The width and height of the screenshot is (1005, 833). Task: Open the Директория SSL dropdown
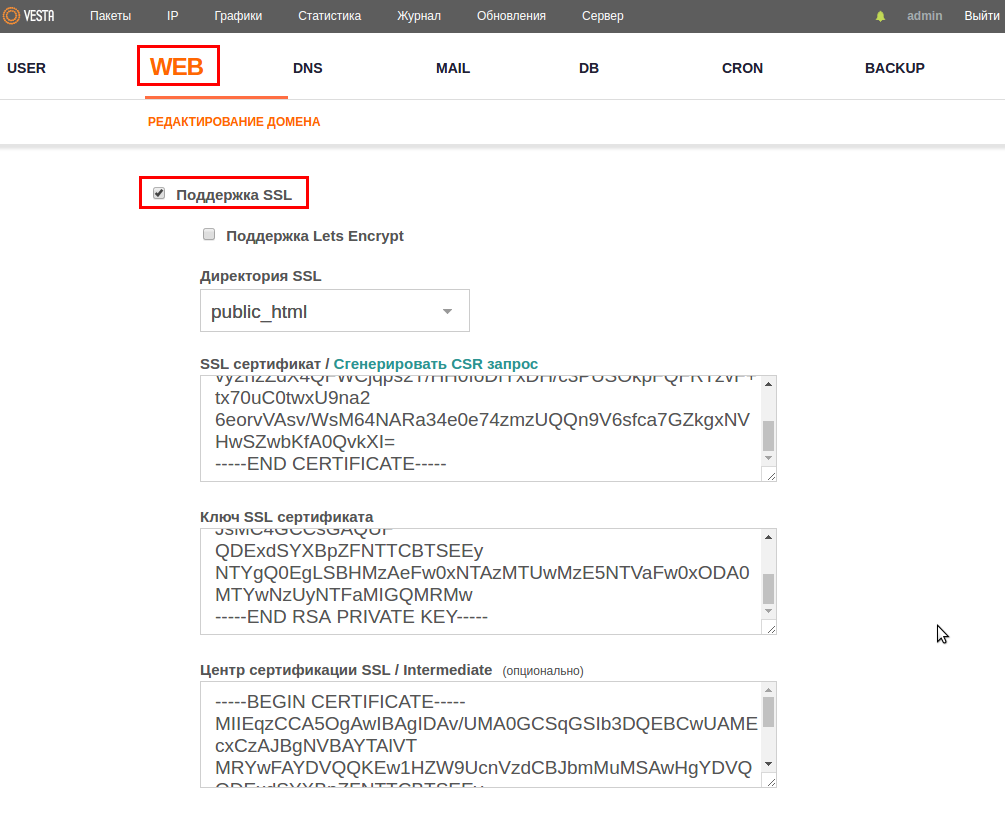334,311
